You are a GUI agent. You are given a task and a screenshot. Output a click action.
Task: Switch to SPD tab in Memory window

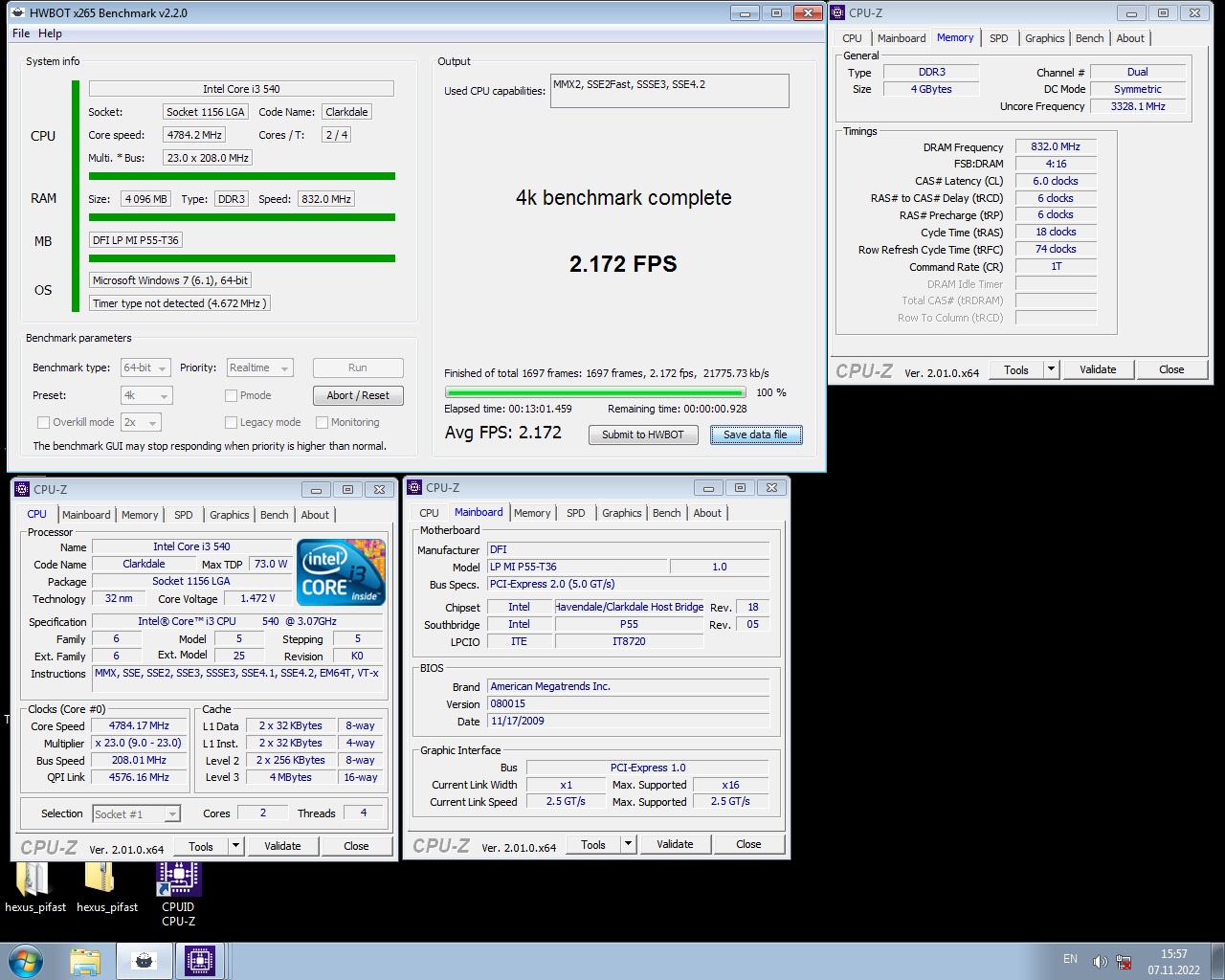pos(999,38)
